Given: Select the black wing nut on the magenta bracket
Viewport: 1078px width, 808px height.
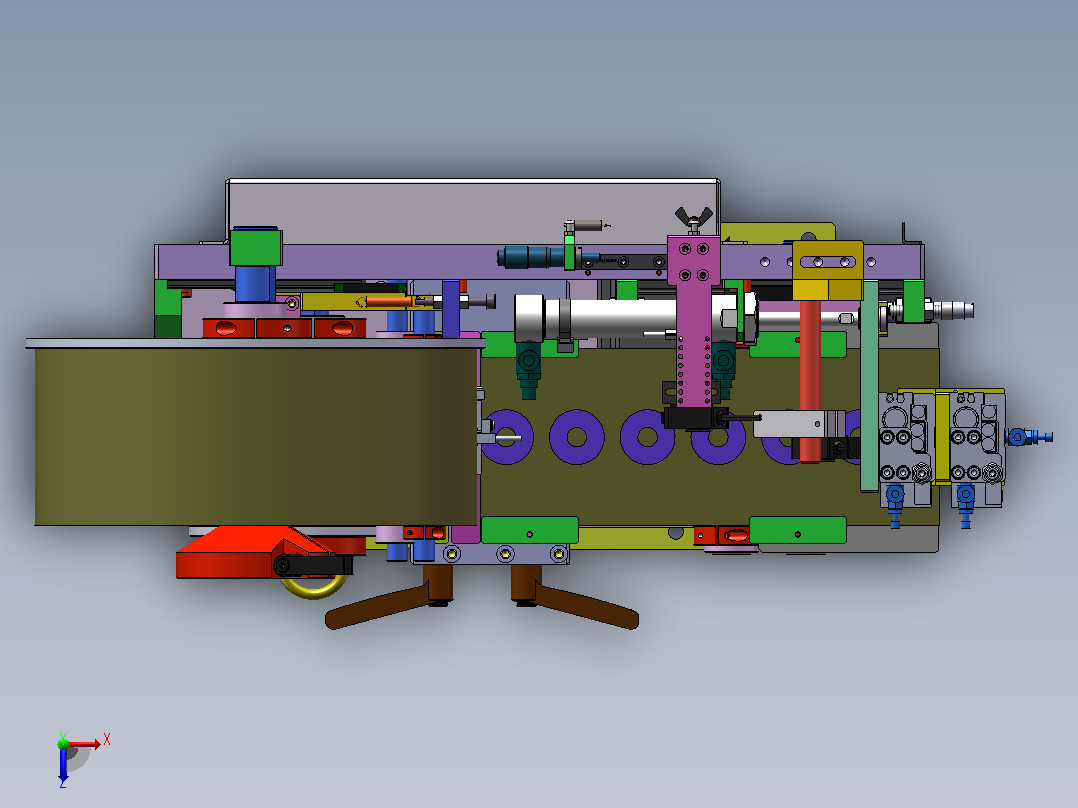Looking at the screenshot, I should 694,219.
